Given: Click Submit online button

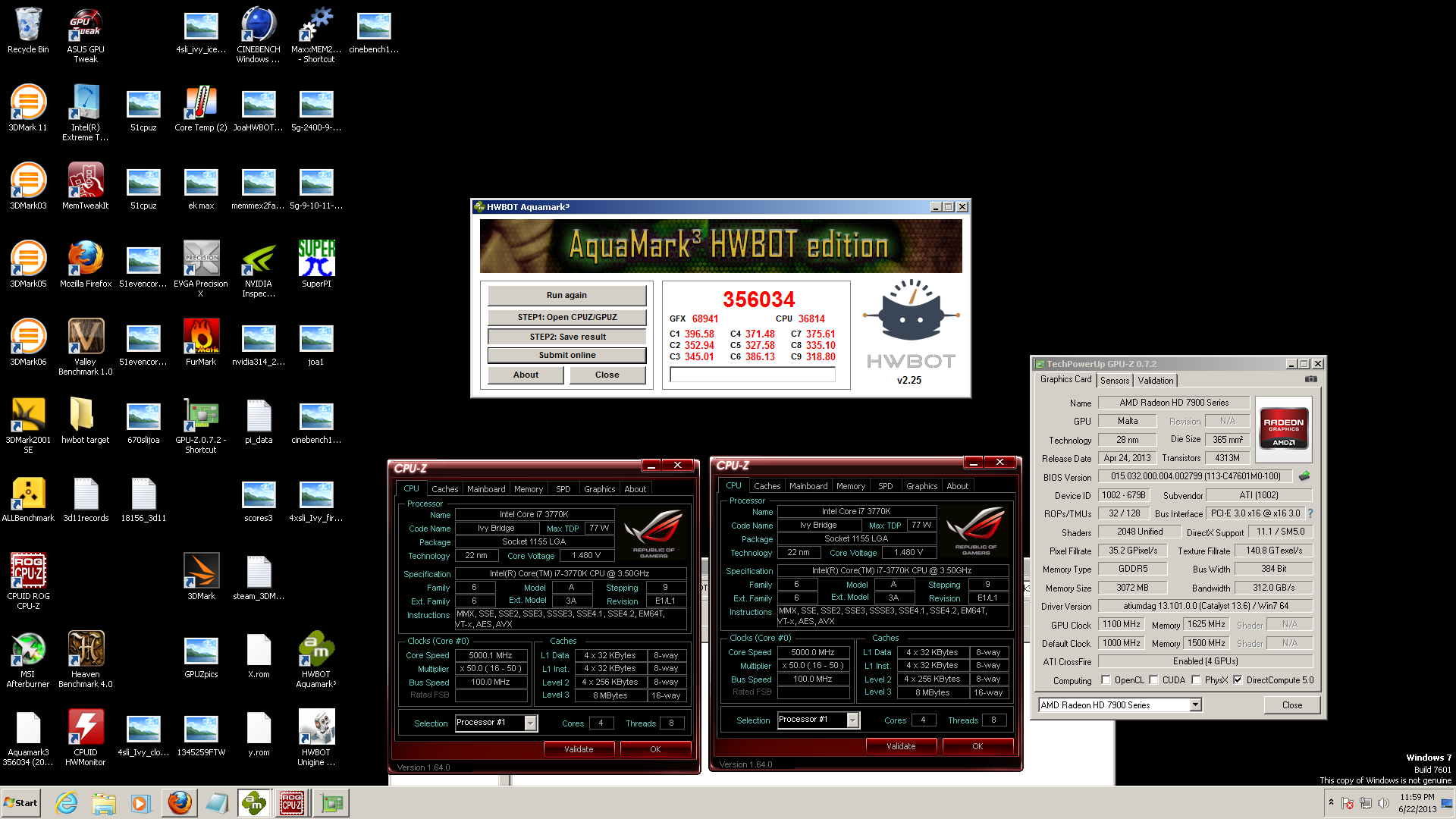Looking at the screenshot, I should coord(566,355).
